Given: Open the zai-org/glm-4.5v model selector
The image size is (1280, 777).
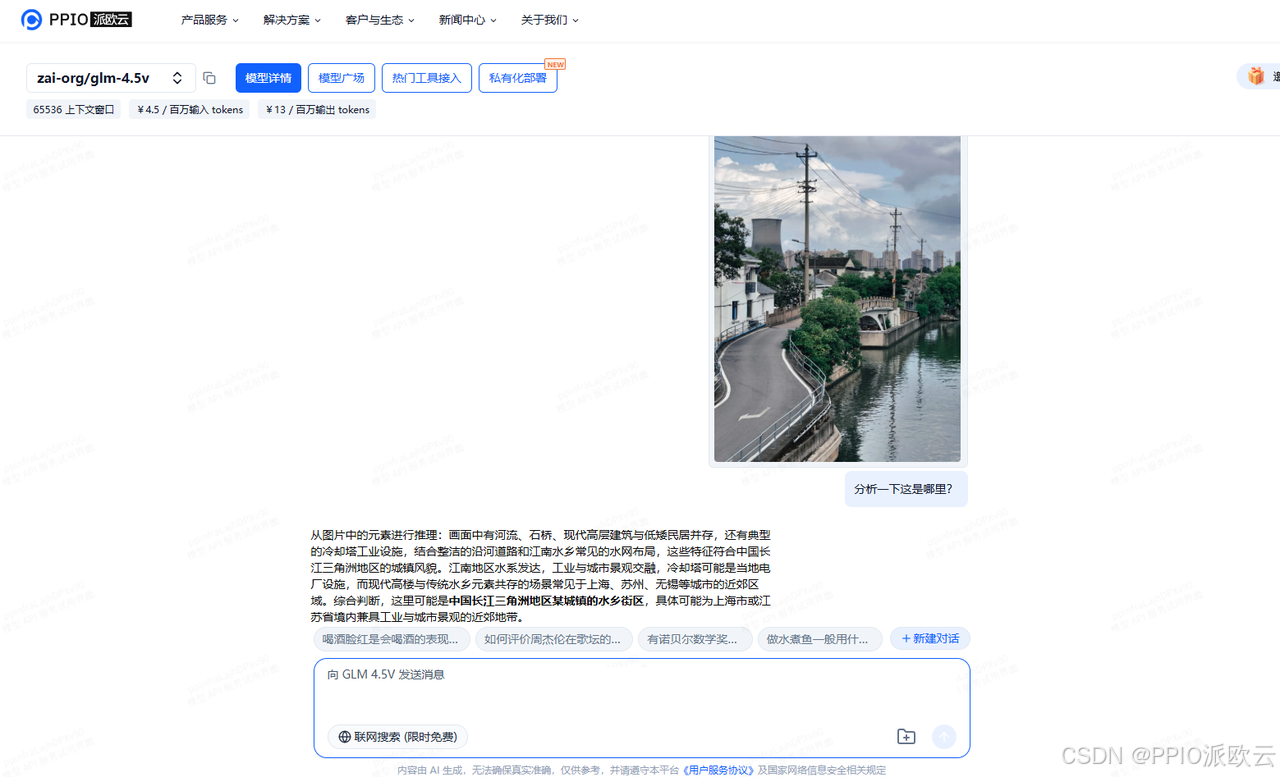Looking at the screenshot, I should (x=110, y=78).
